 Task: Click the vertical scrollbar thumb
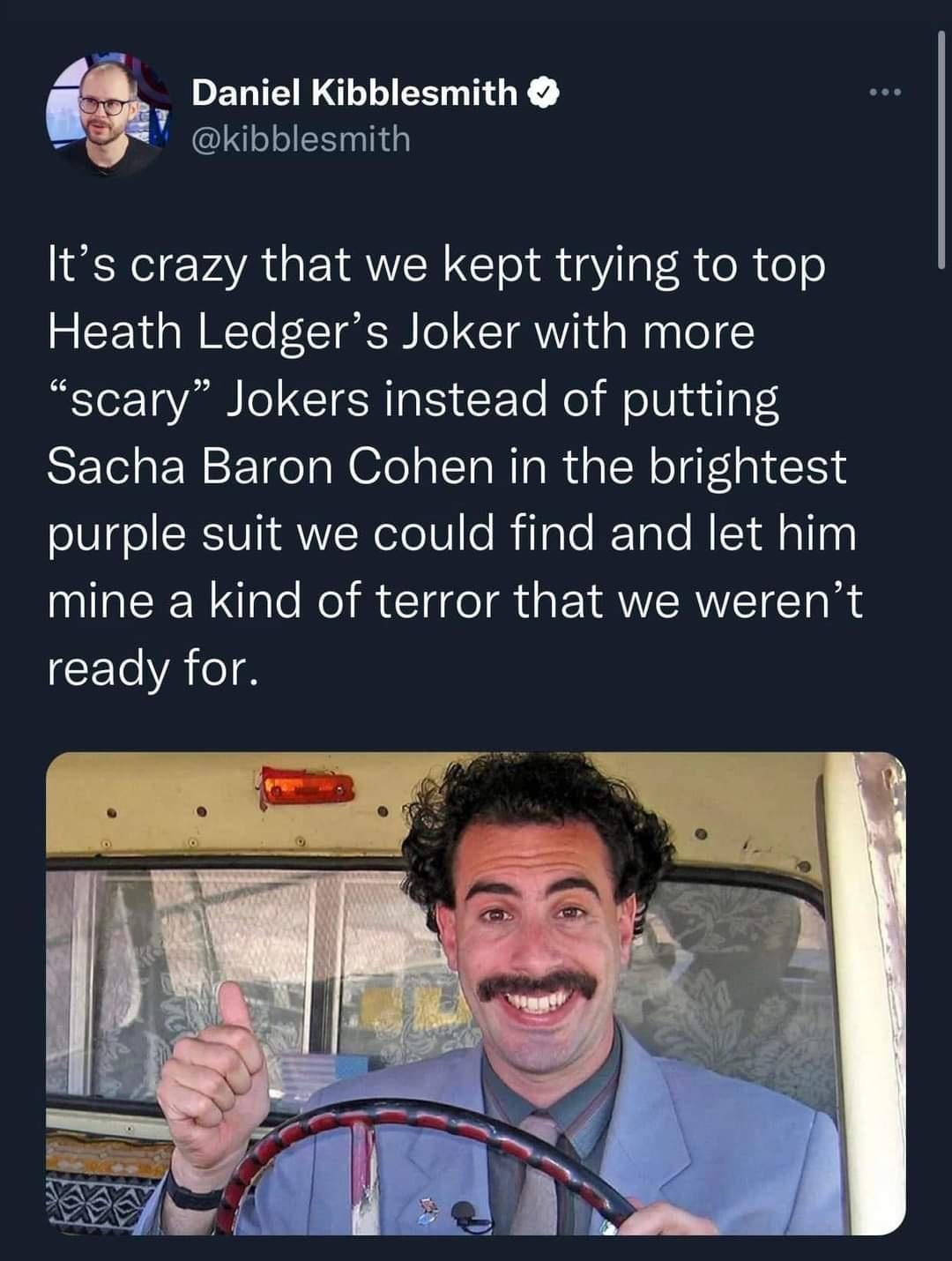tap(942, 150)
